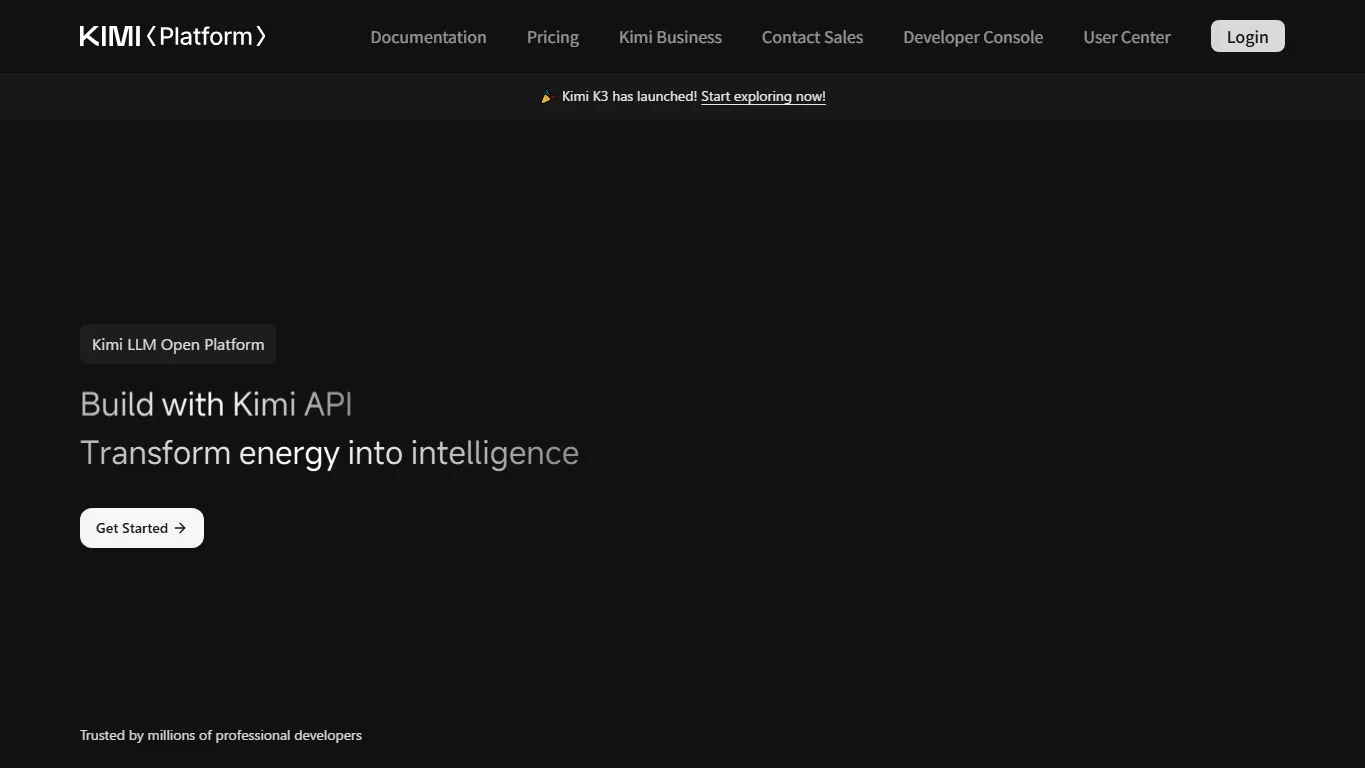Select Contact Sales in top navigation
Screen dimensions: 1365x768
pyautogui.click(x=812, y=37)
